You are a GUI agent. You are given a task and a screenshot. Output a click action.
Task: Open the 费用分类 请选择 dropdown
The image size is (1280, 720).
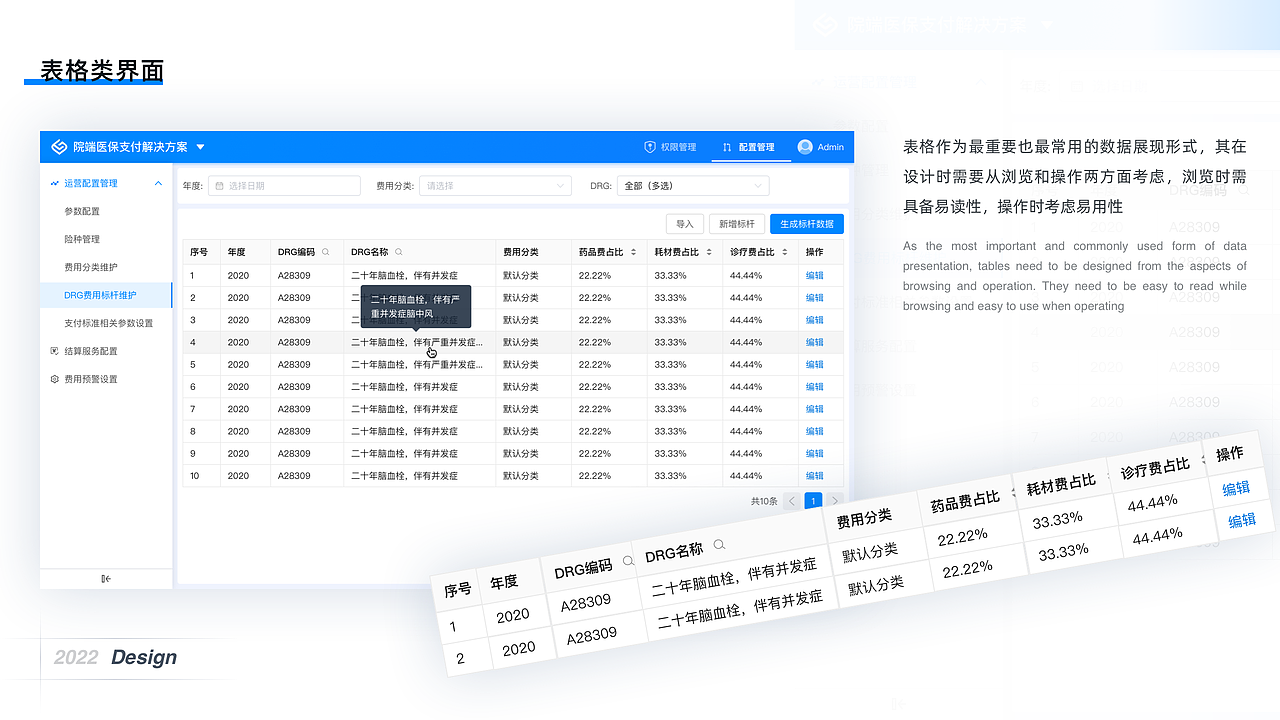click(x=495, y=186)
